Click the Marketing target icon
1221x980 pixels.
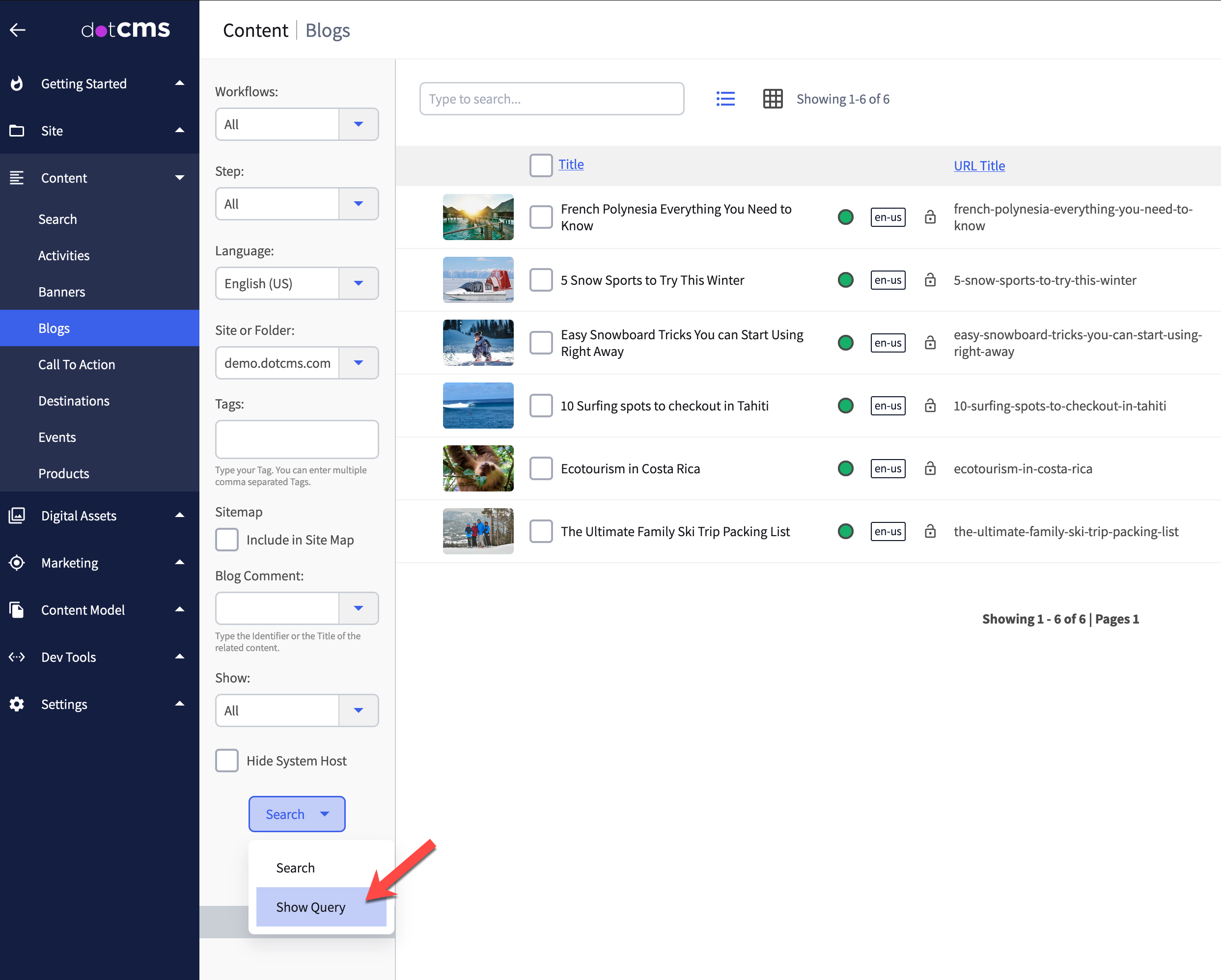17,563
